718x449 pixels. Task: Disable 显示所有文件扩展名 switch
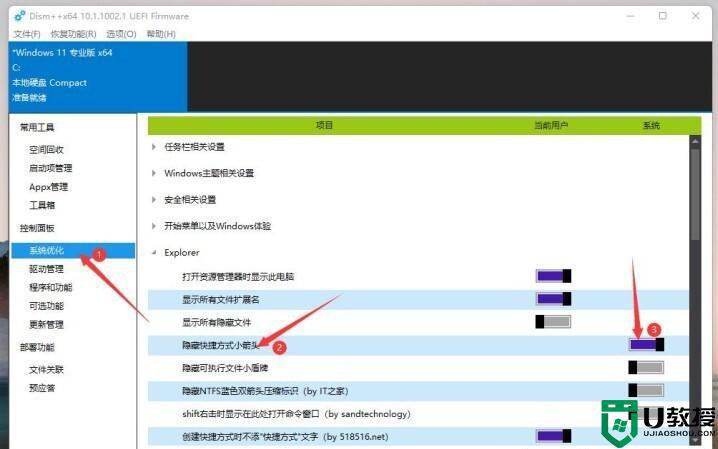click(553, 299)
